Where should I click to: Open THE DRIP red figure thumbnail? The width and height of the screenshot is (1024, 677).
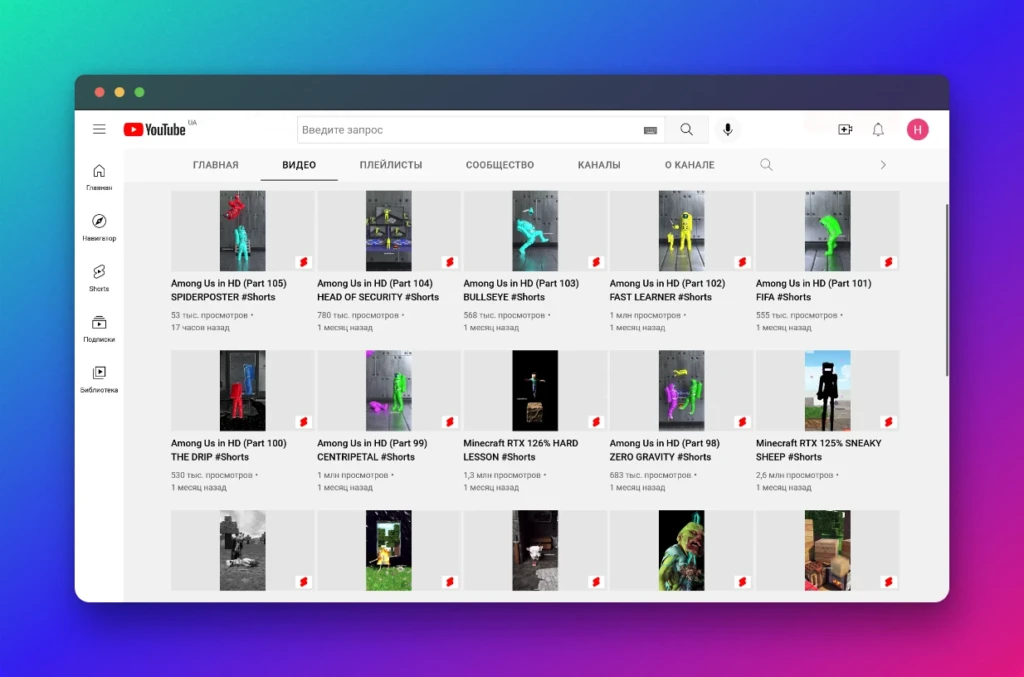(242, 390)
